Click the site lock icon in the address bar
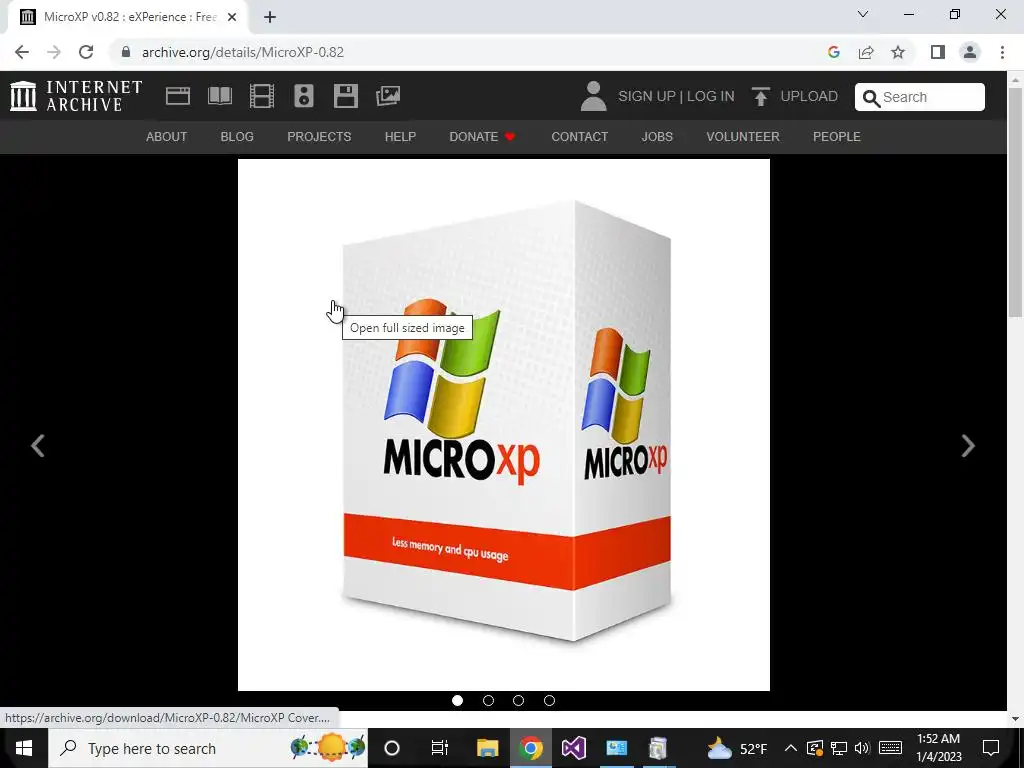This screenshot has height=768, width=1024. tap(125, 52)
